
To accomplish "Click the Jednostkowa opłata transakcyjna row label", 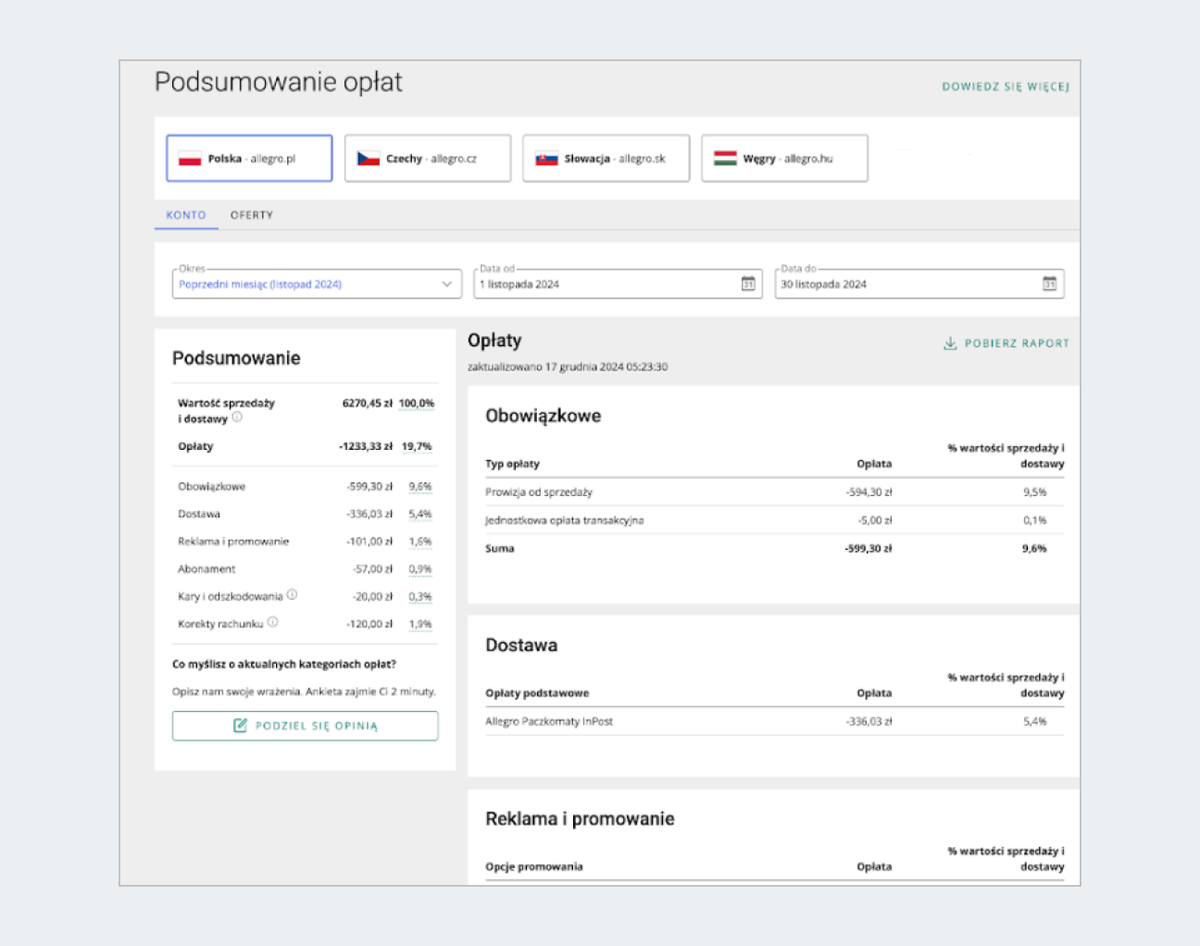I will coord(565,520).
